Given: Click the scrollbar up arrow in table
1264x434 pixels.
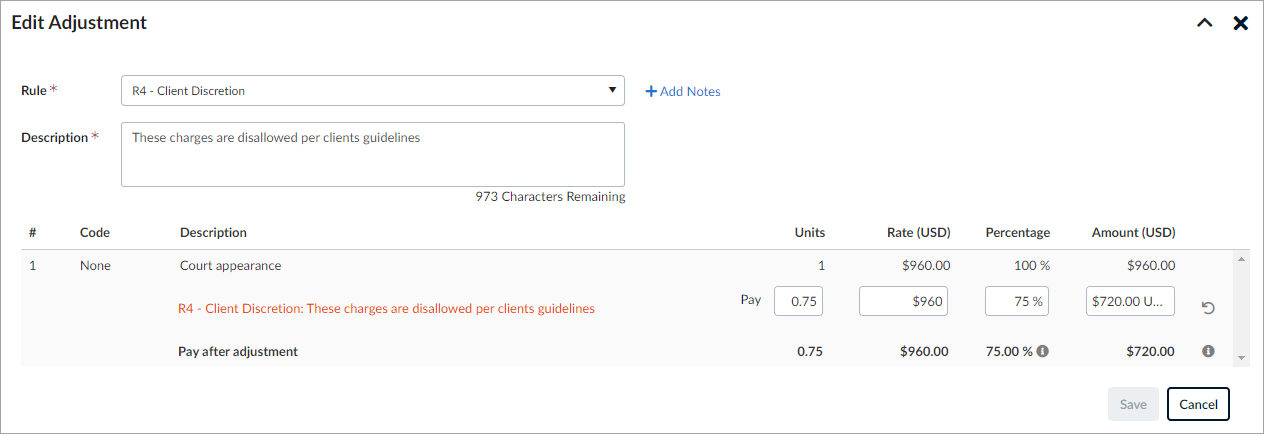Looking at the screenshot, I should [x=1241, y=260].
